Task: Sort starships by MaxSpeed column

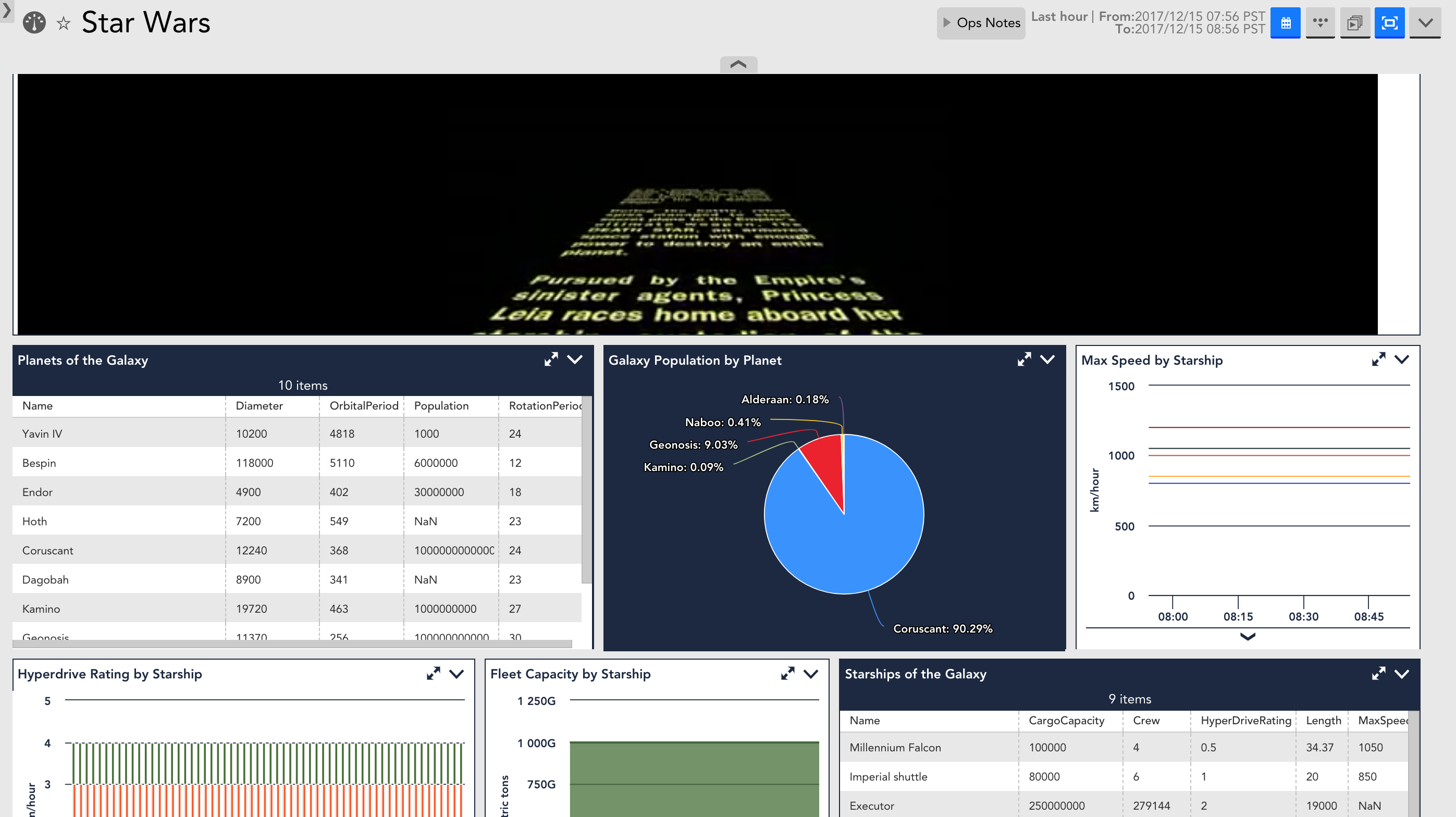Action: pyautogui.click(x=1378, y=721)
